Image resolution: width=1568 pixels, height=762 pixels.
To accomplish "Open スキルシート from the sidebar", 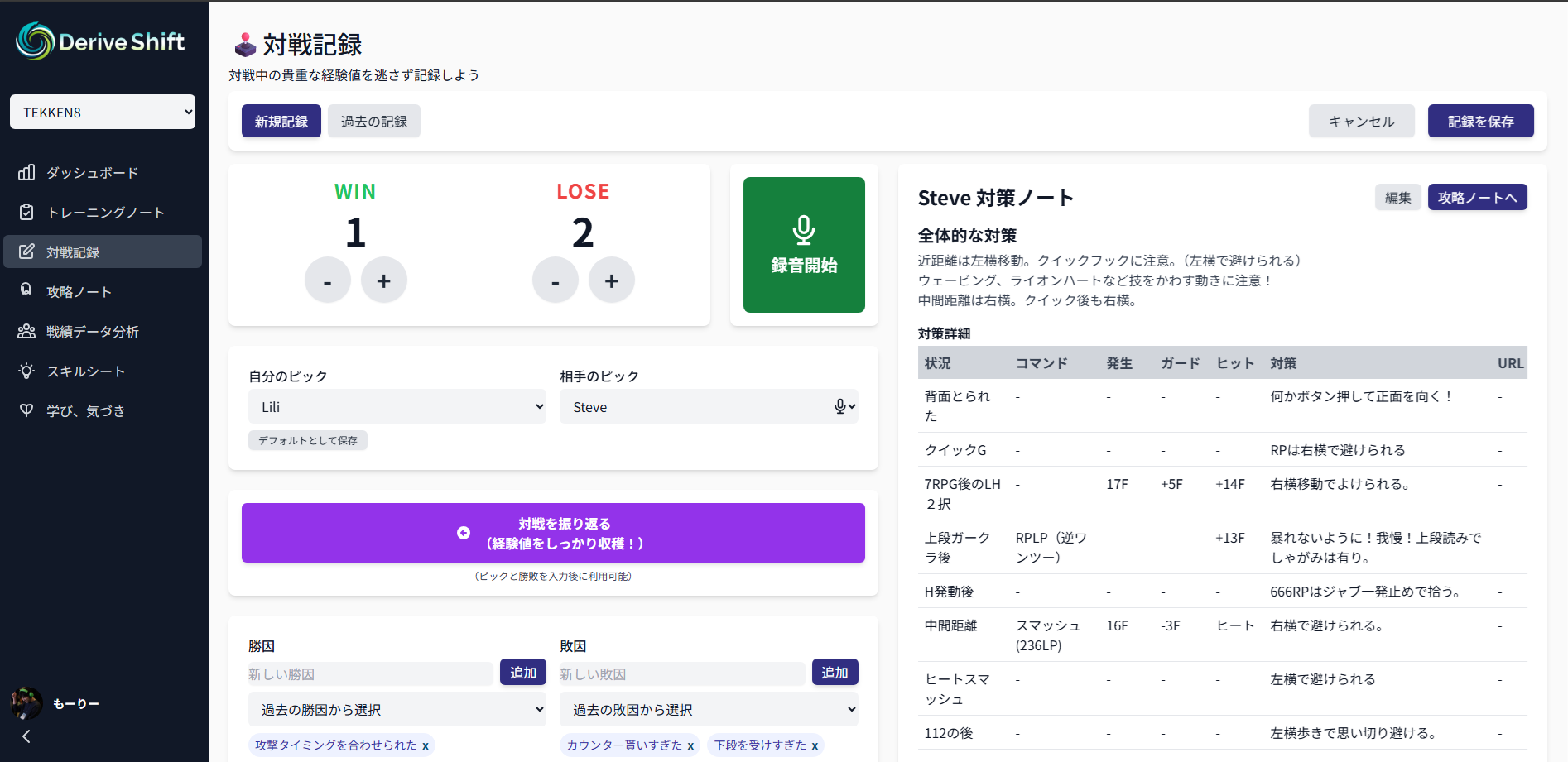I will (26, 371).
